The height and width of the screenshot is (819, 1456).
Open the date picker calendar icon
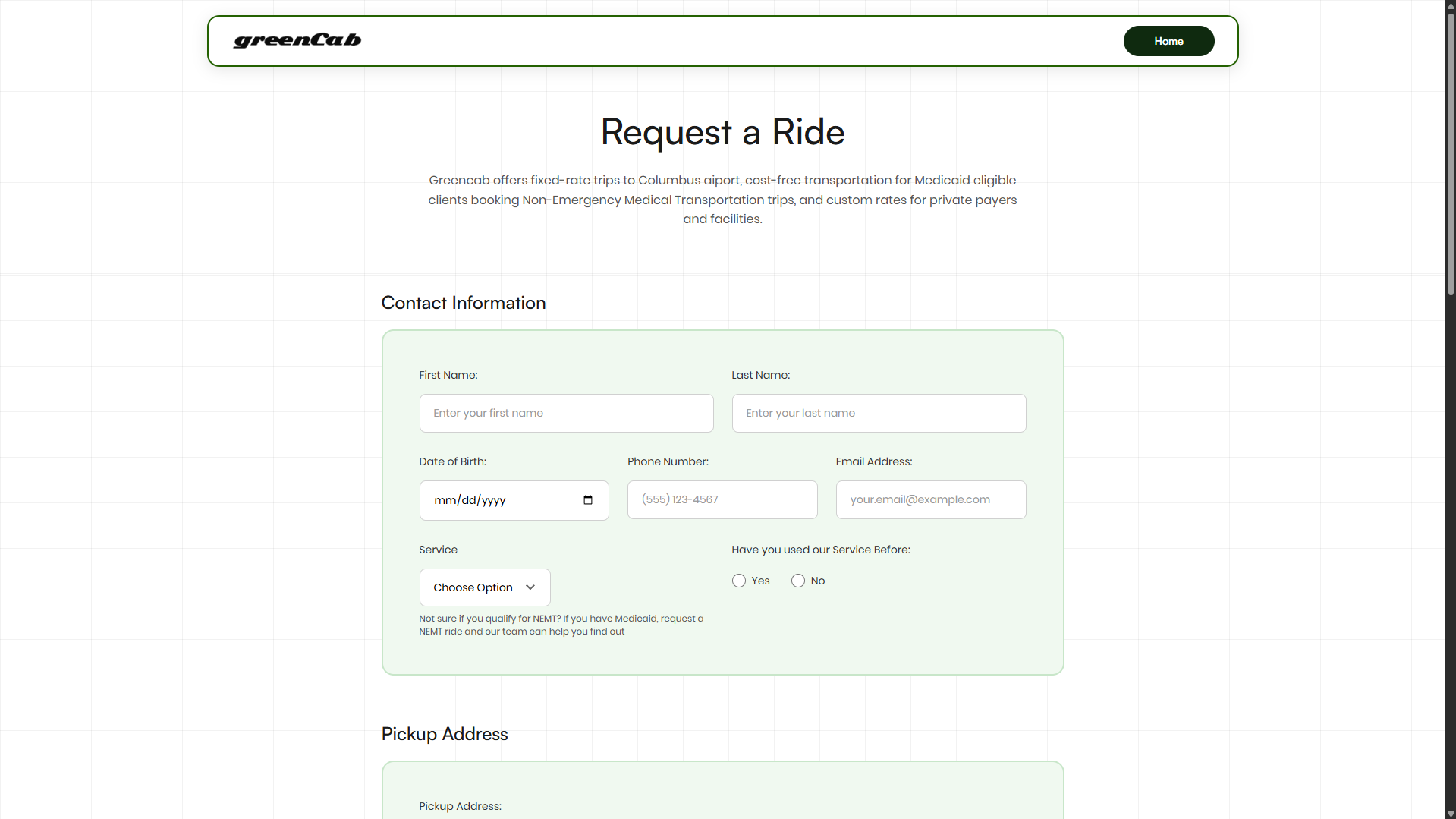tap(587, 500)
